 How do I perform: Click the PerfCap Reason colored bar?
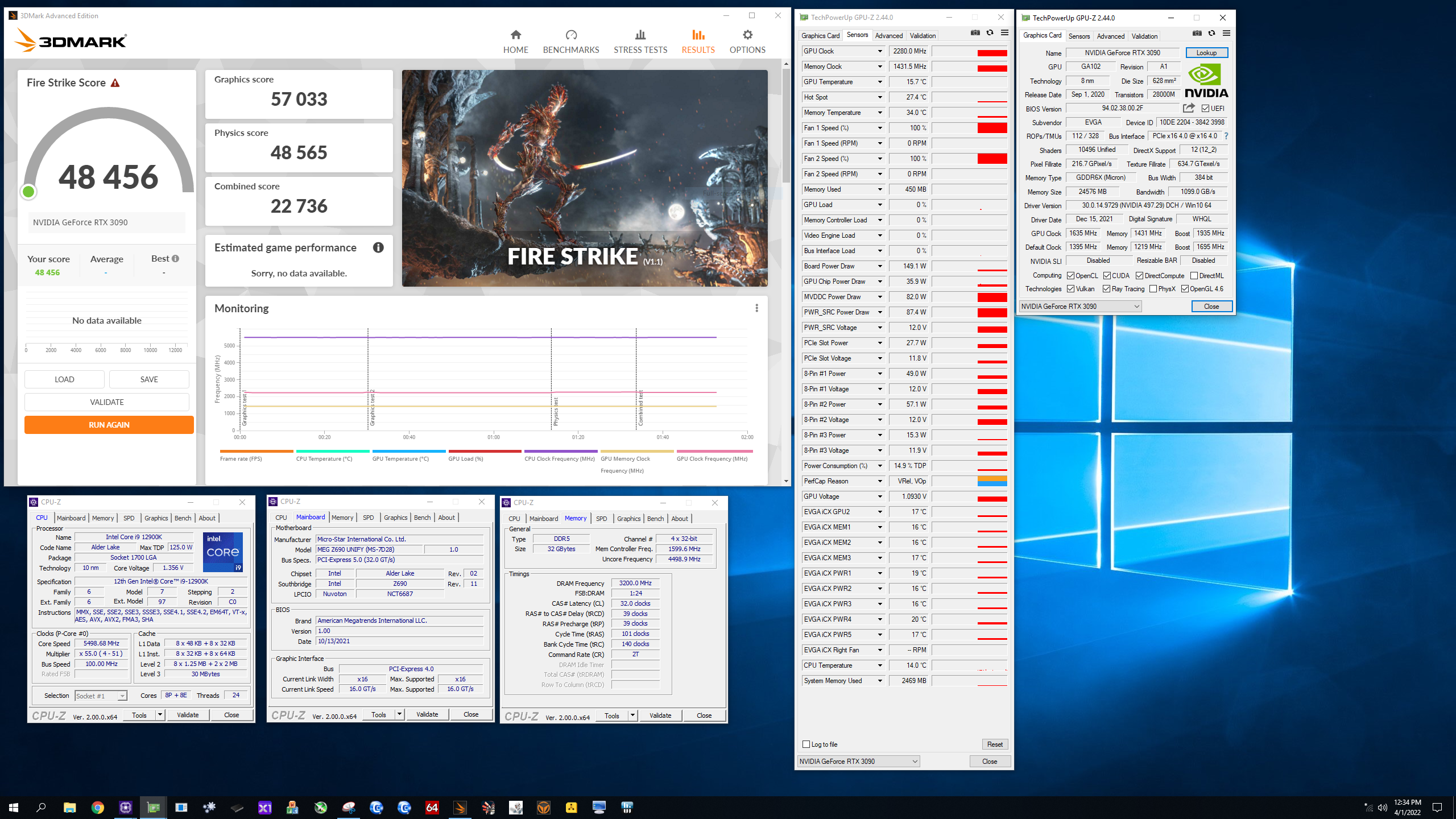(992, 481)
